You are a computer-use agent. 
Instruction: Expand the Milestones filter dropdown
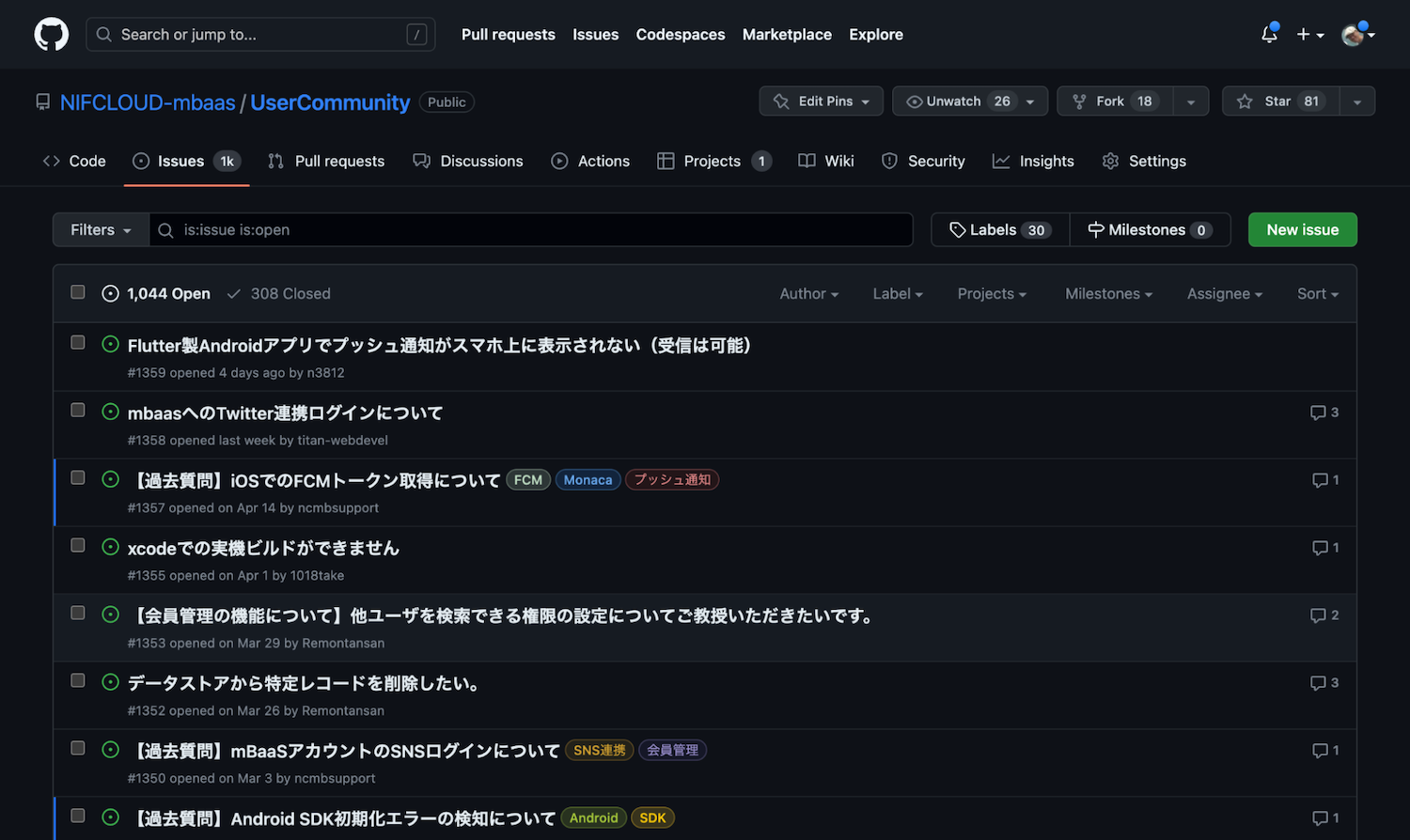(1108, 294)
